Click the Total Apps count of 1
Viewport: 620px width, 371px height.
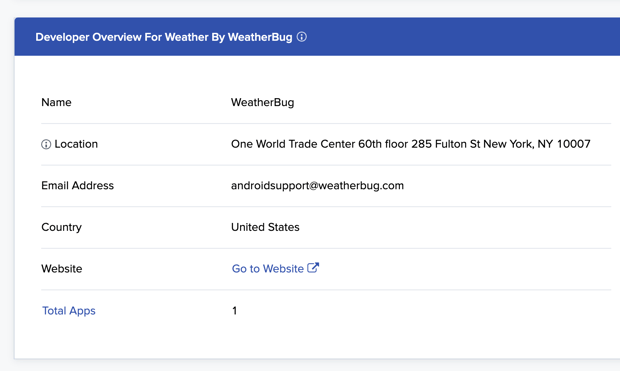pos(234,311)
